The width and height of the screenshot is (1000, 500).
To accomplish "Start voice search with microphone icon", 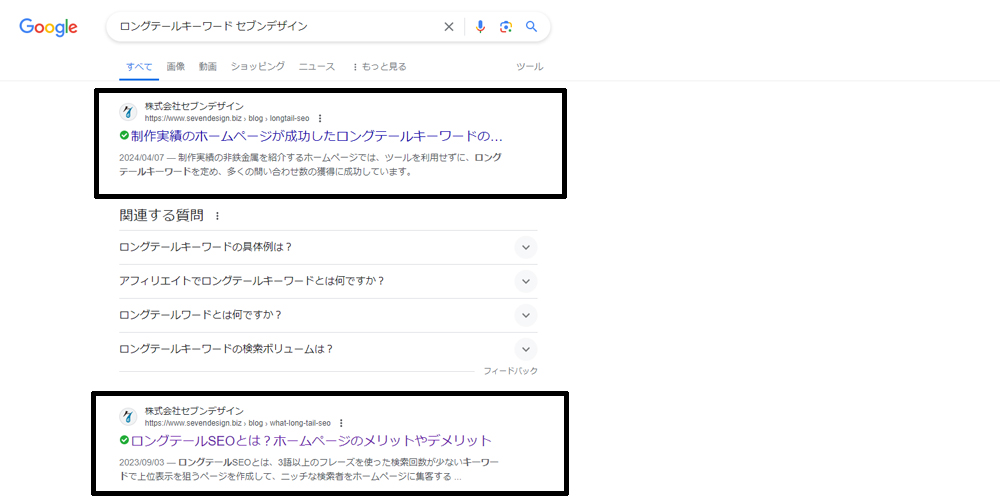I will coord(480,27).
